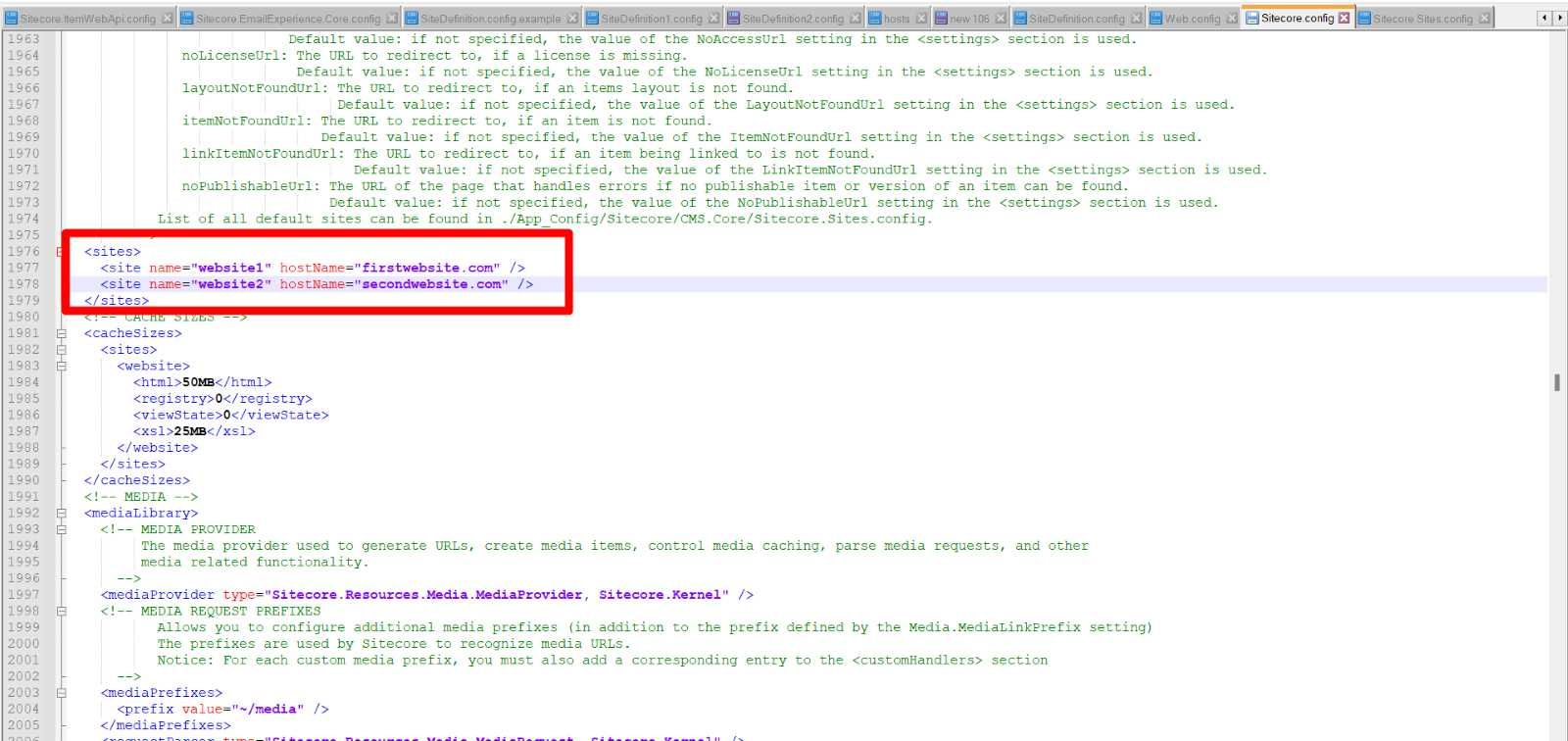Viewport: 1568px width, 741px height.
Task: Click the disk icon on Sitecore.ItemWebApi.config tab
Action: pos(12,18)
